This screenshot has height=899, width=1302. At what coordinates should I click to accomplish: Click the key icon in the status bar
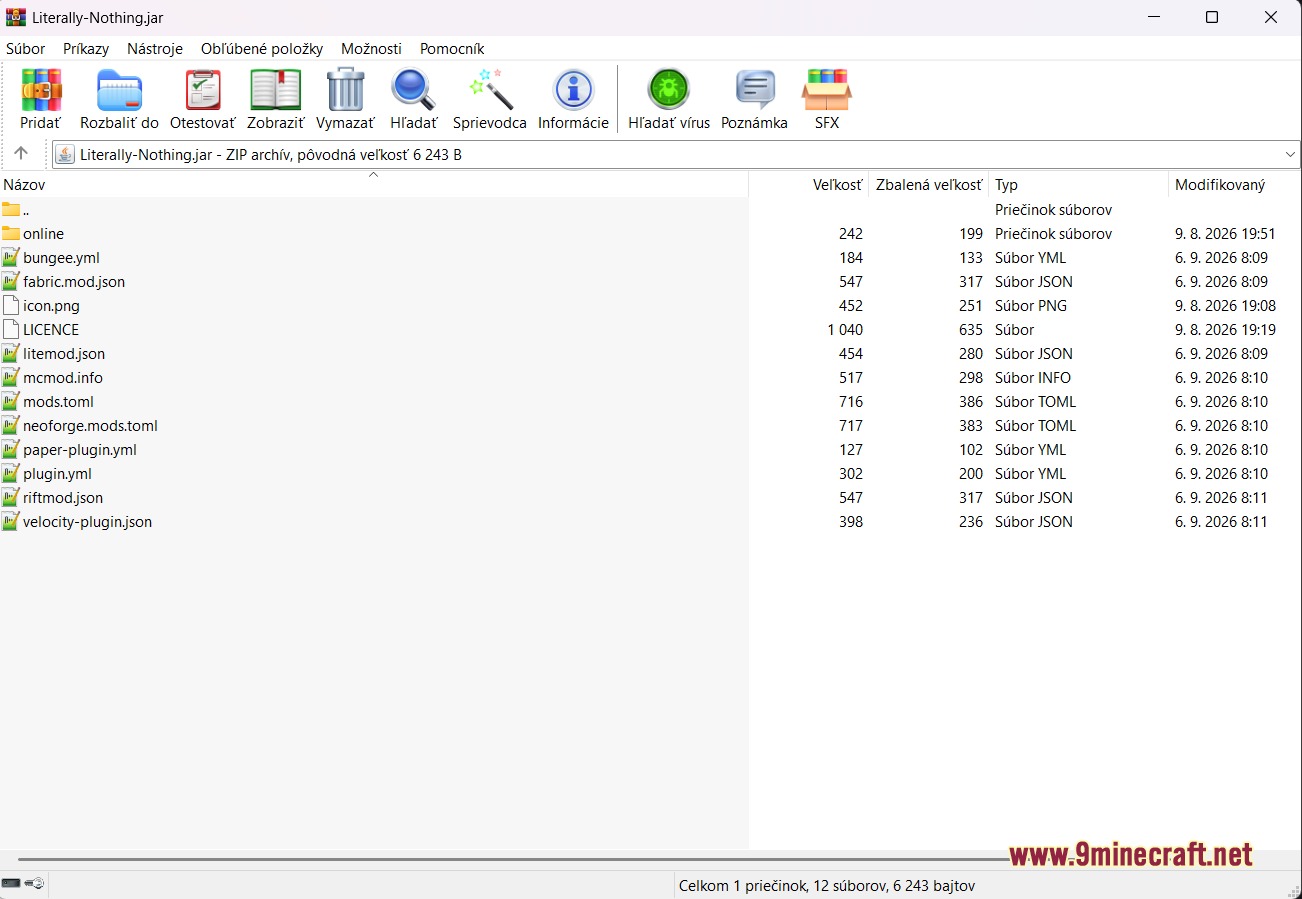coord(33,884)
